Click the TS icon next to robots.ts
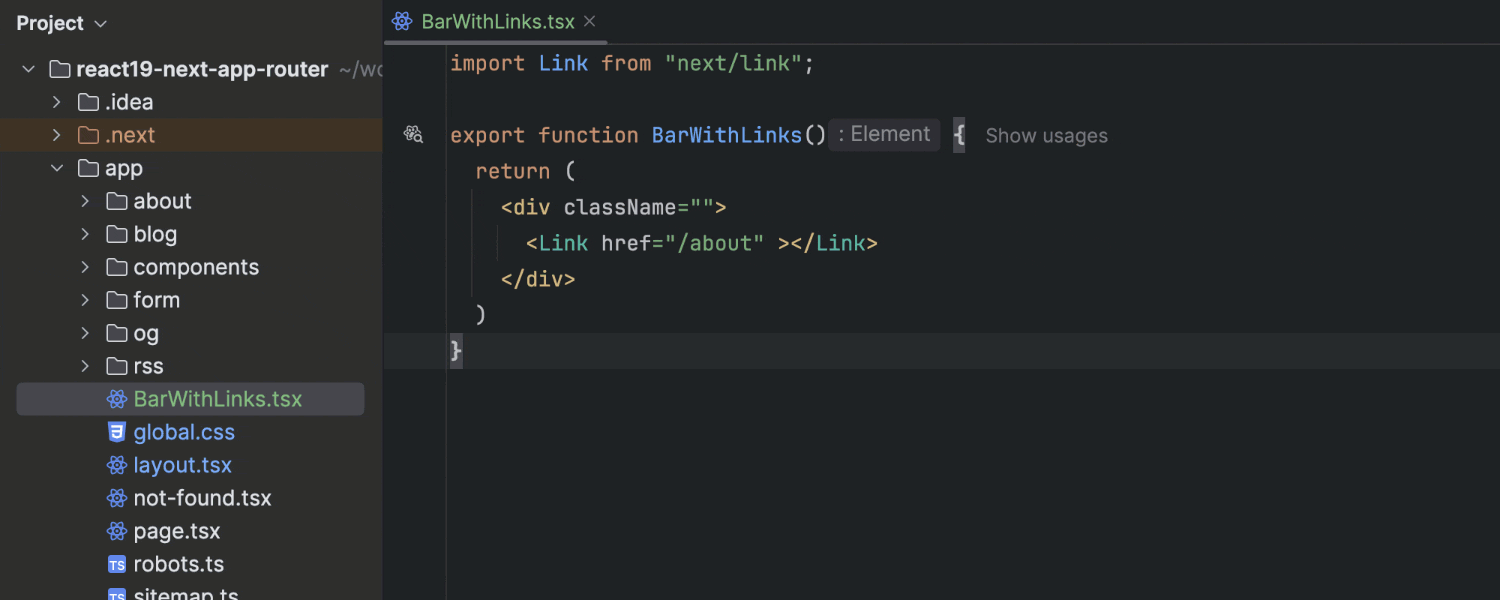 pos(117,564)
